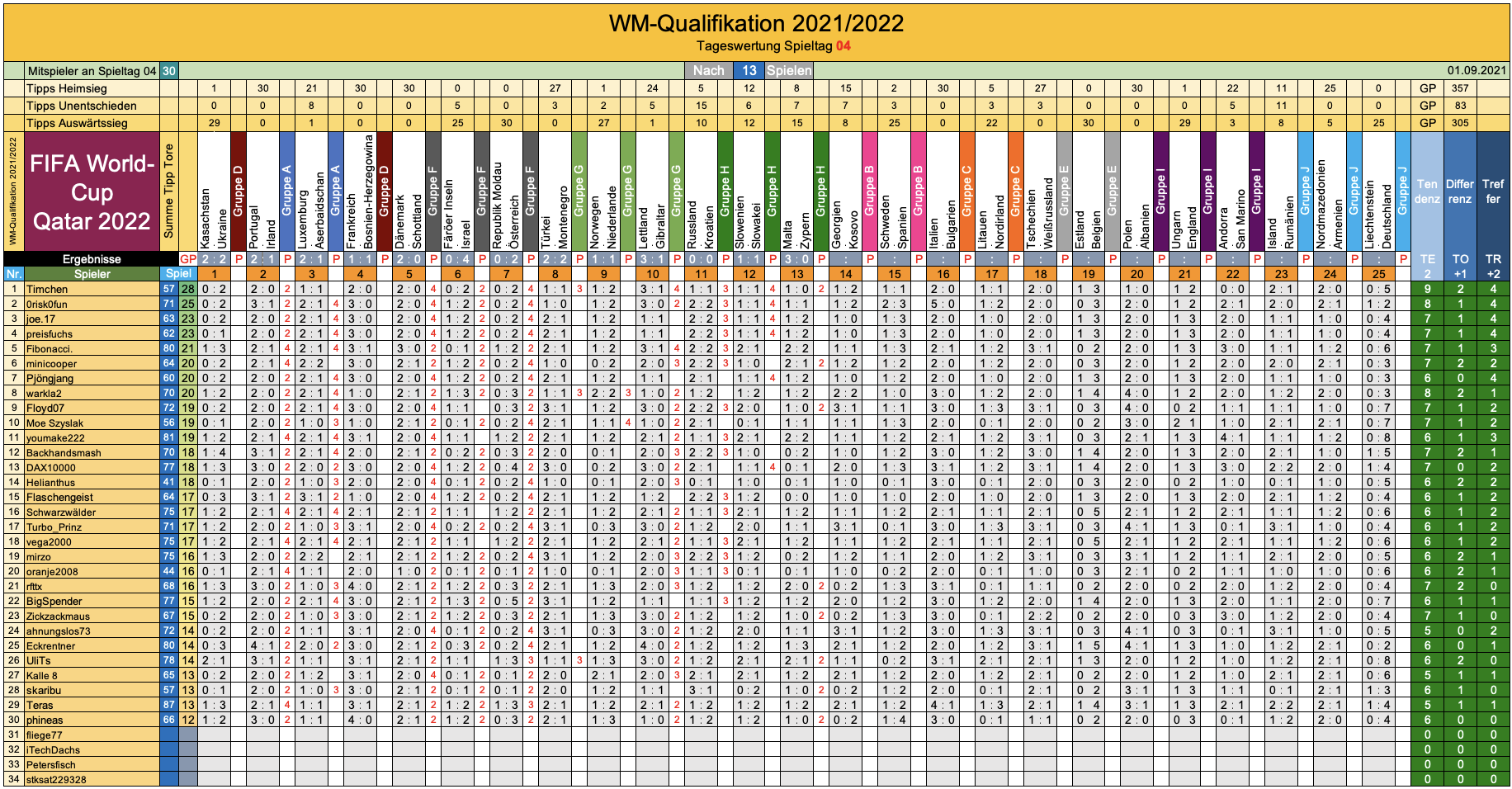Click the Norwegen Niederlande match header
The height and width of the screenshot is (789, 1512).
pos(603,191)
